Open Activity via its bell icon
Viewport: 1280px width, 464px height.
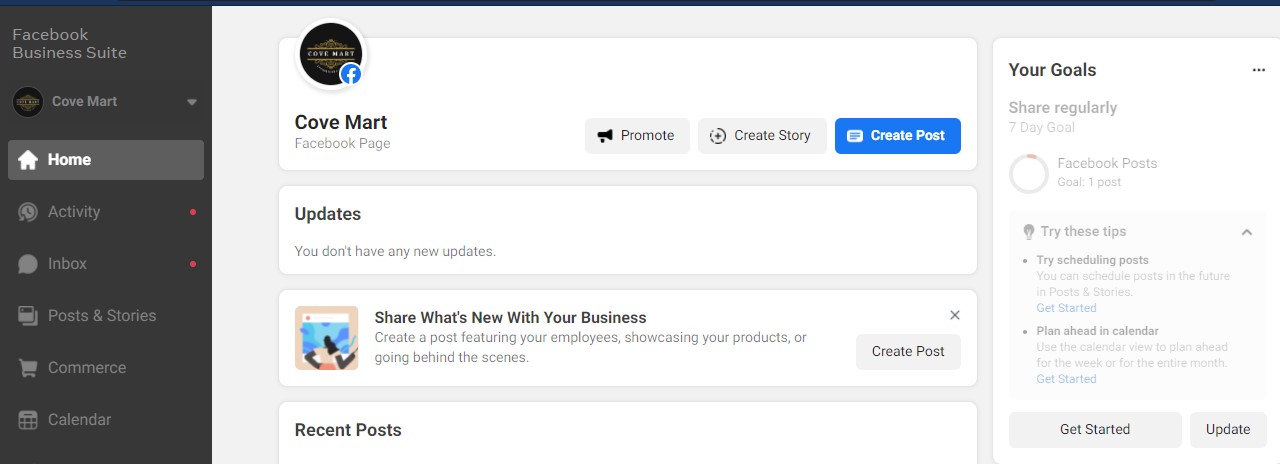(28, 212)
